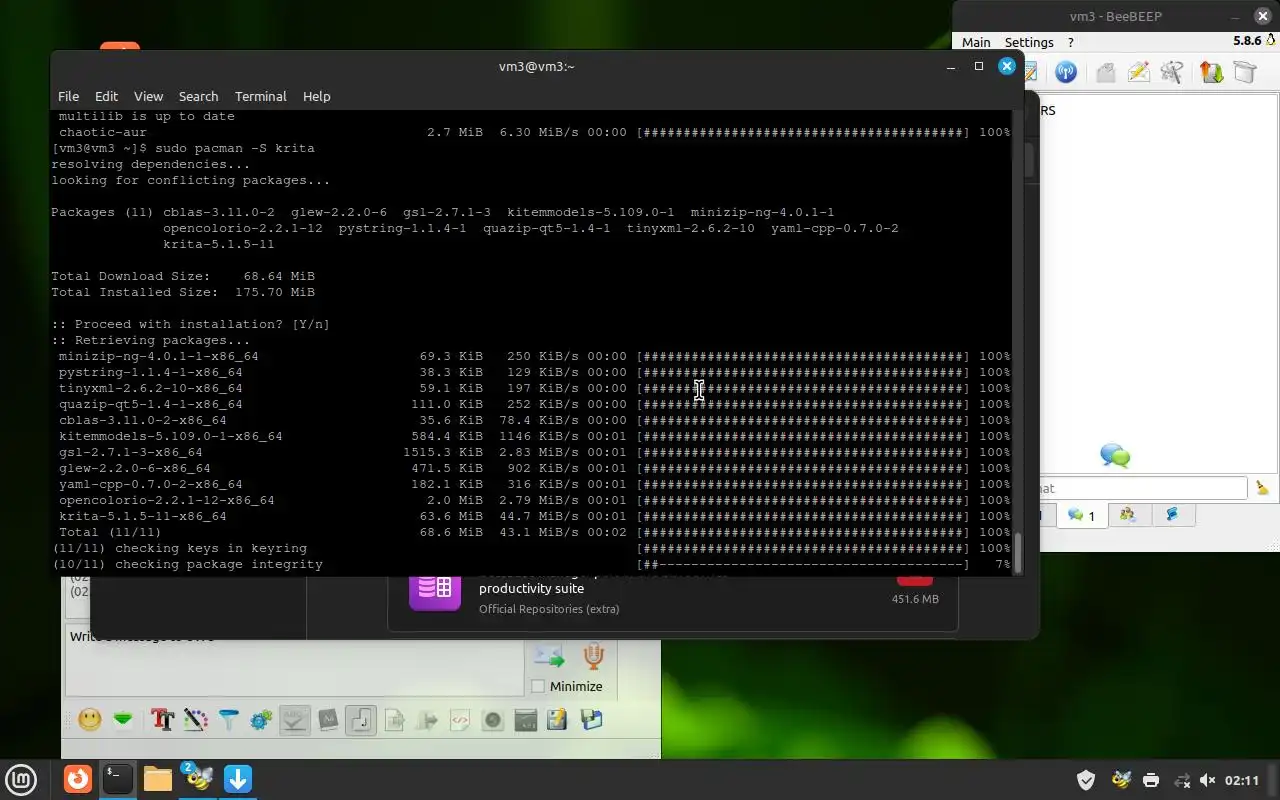The image size is (1280, 800).
Task: Switch to terminal in the taskbar
Action: tap(118, 778)
